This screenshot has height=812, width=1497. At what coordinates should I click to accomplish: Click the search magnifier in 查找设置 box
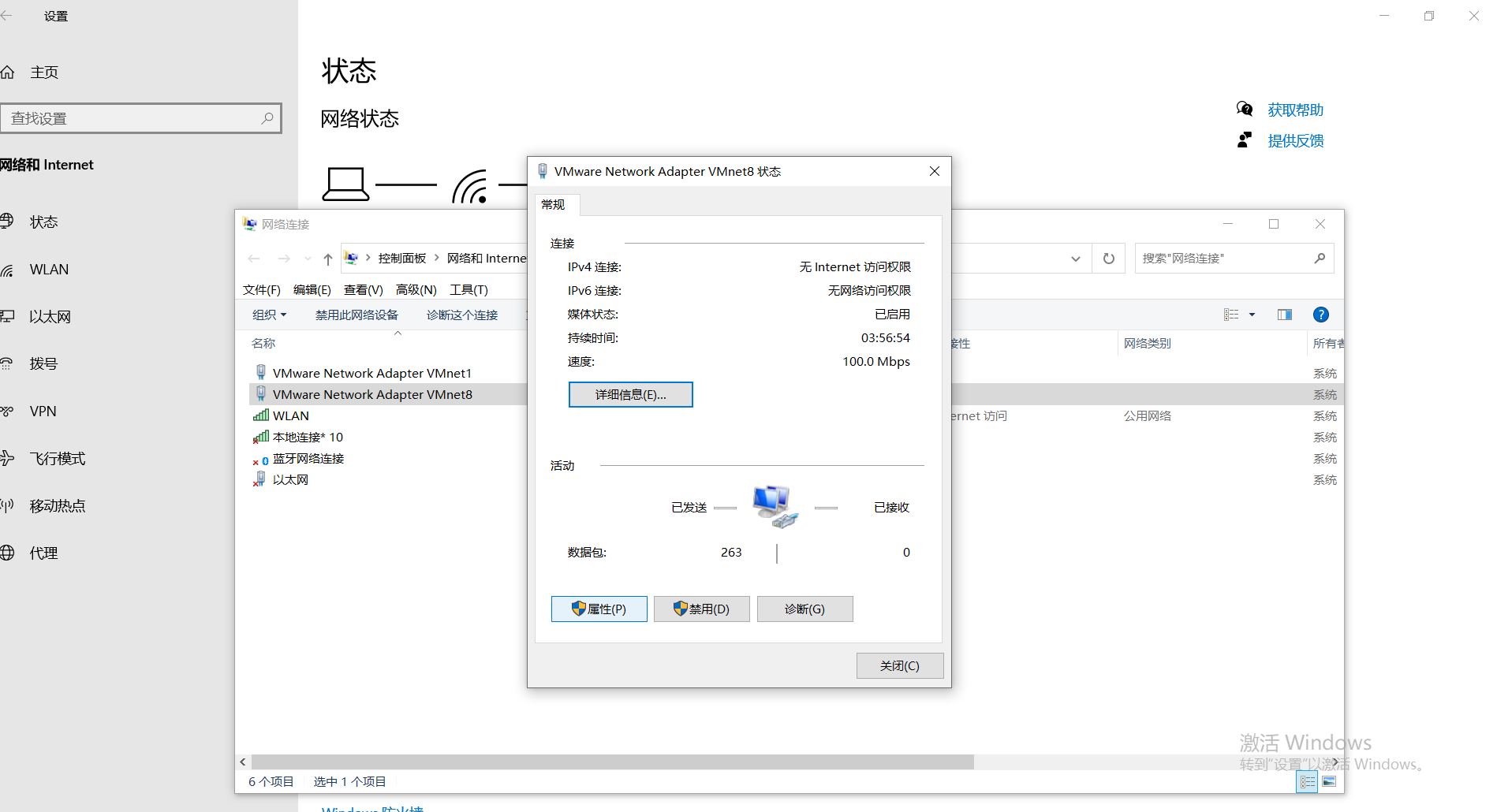[x=267, y=118]
